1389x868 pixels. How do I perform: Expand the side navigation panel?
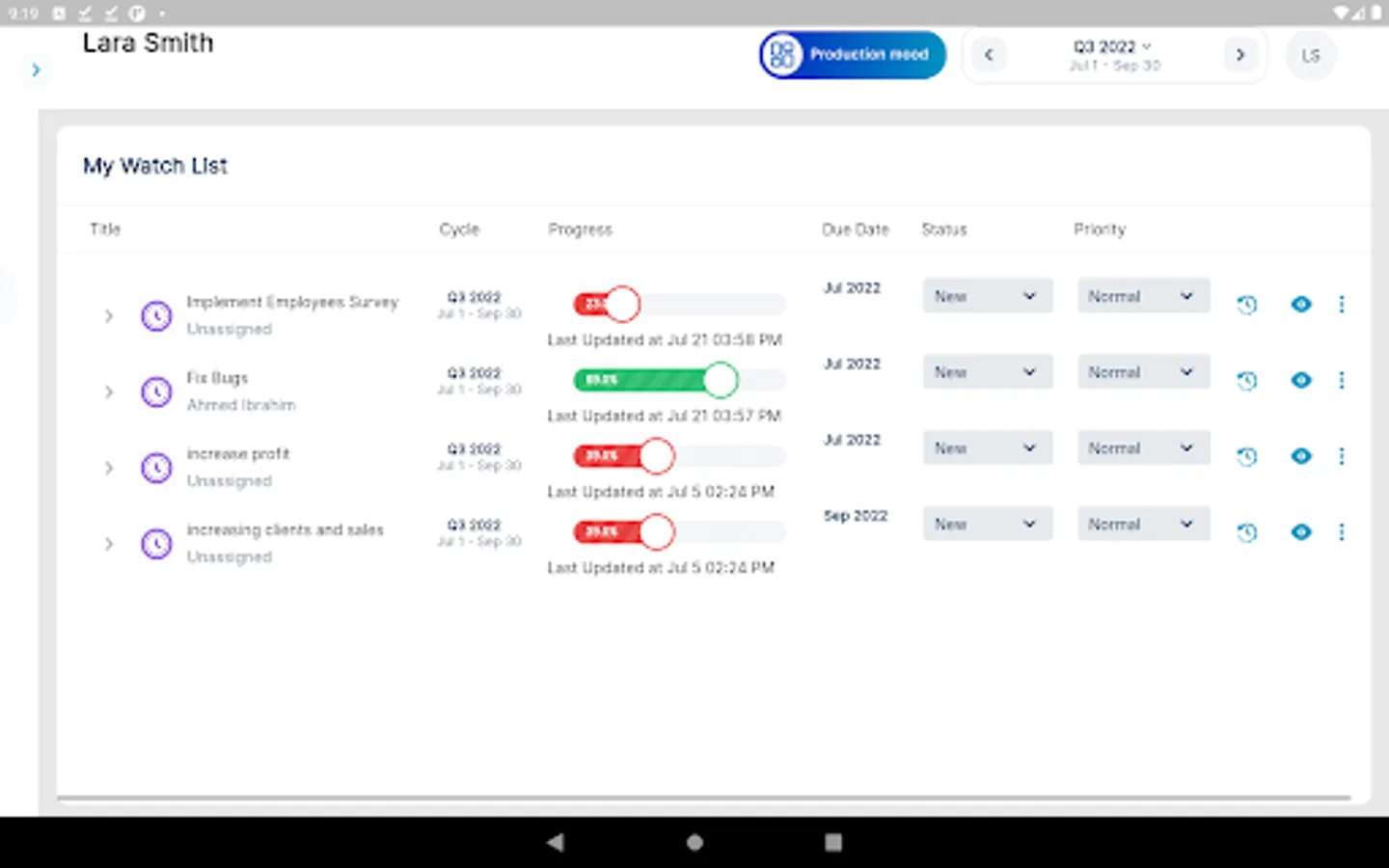pos(36,69)
